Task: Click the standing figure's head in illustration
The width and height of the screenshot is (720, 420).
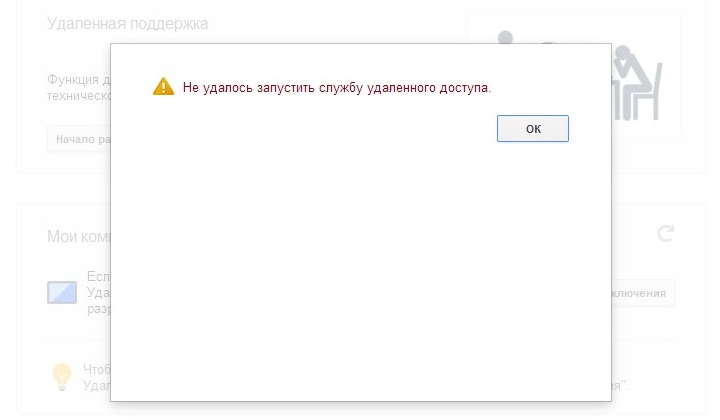Action: tap(505, 38)
